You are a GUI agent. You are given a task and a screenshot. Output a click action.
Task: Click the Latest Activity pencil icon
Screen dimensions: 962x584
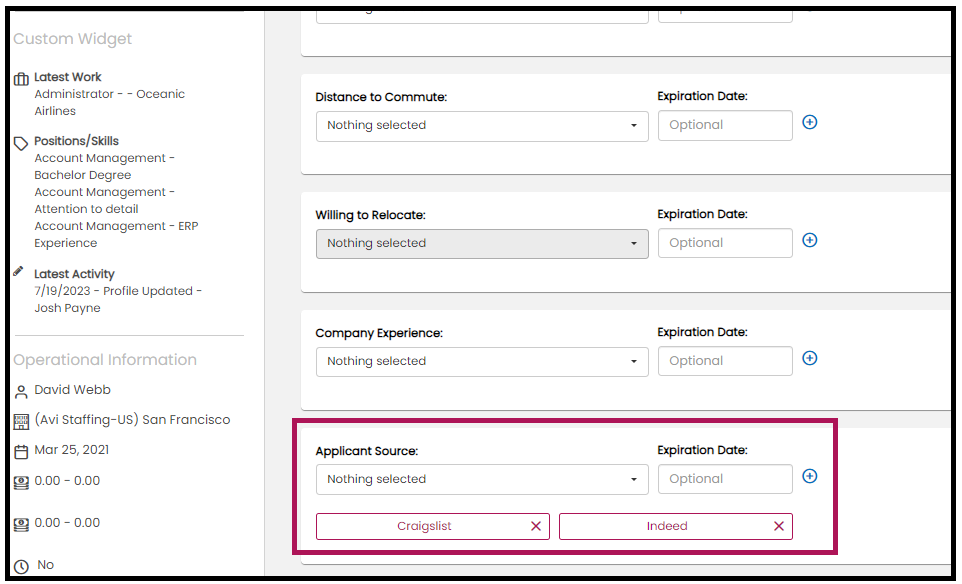point(19,272)
